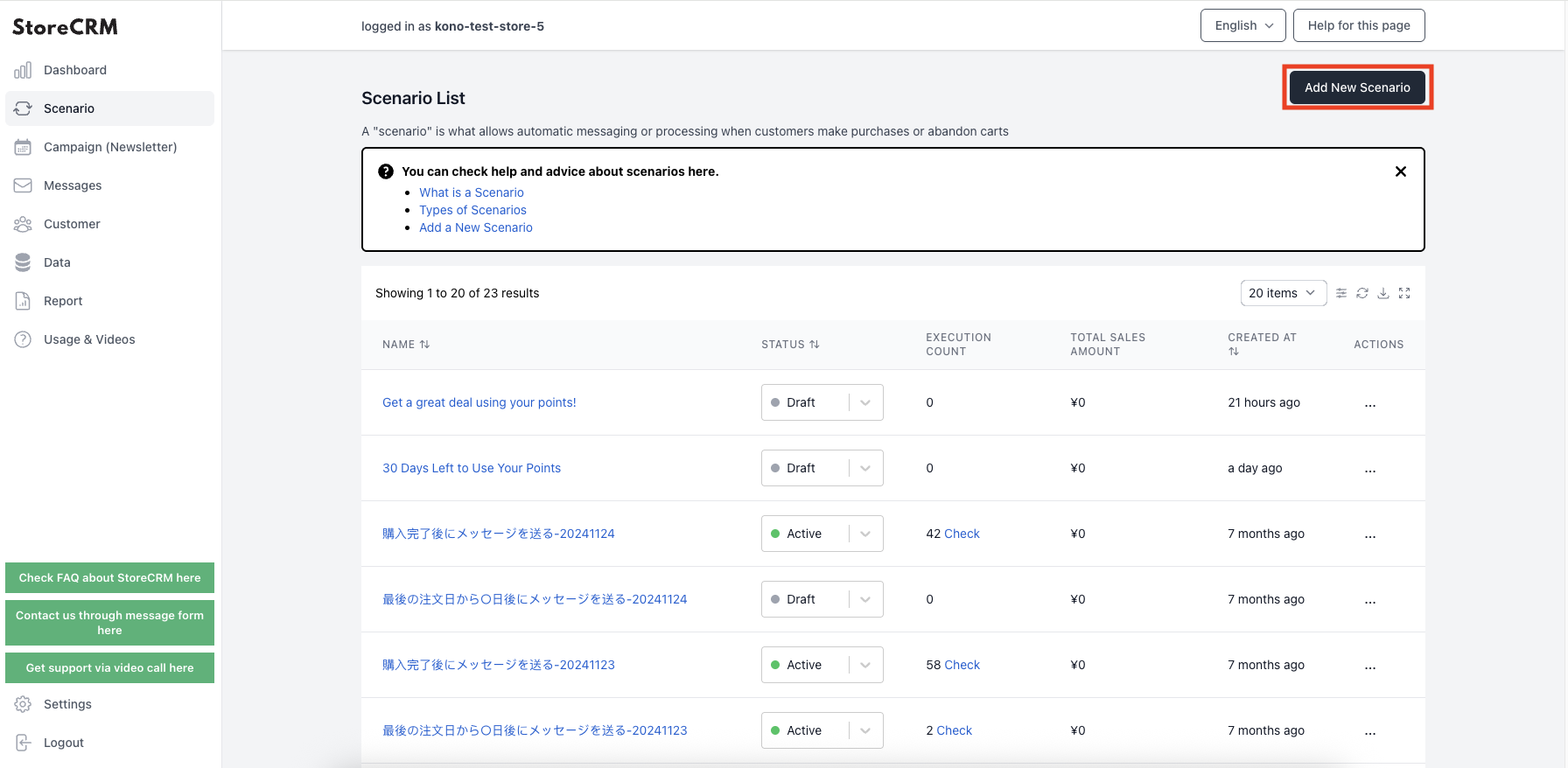Click the Messages envelope icon

pos(23,185)
